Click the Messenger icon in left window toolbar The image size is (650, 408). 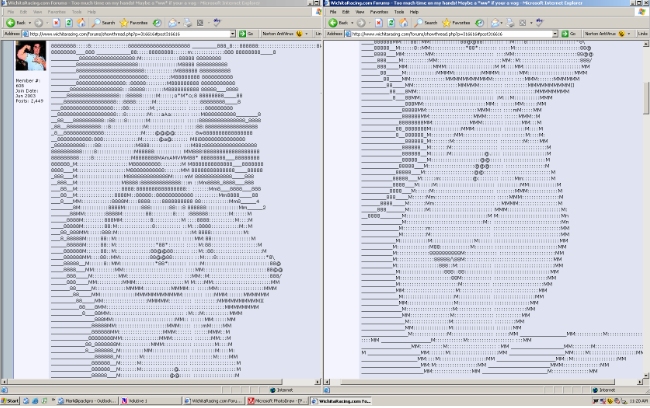pos(217,22)
